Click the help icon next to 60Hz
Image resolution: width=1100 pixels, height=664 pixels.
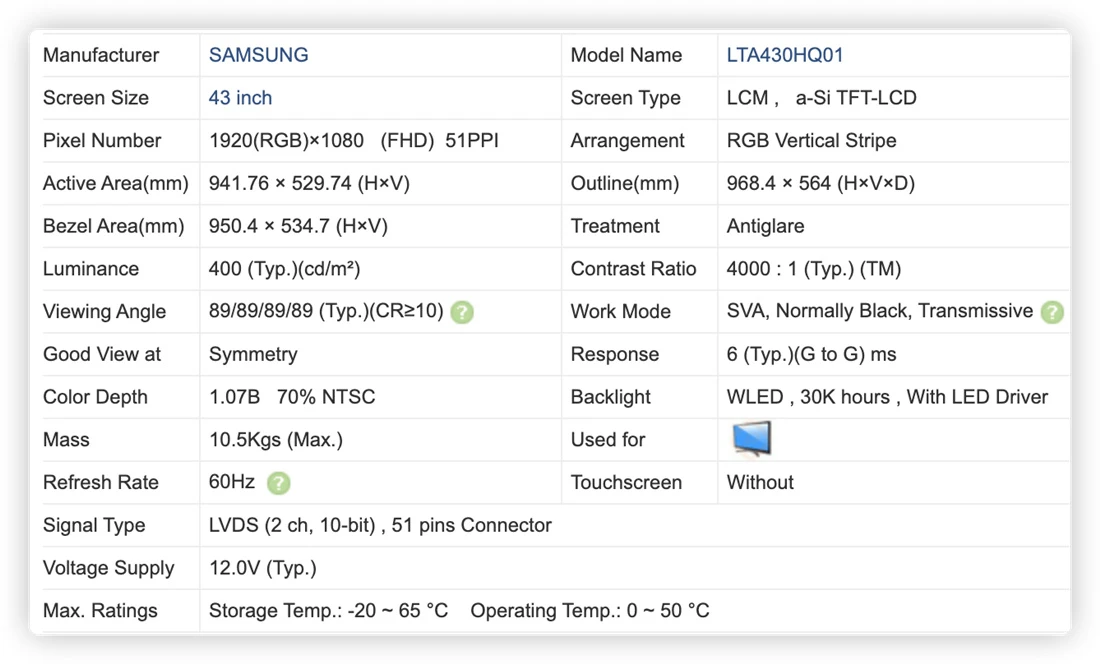(279, 483)
